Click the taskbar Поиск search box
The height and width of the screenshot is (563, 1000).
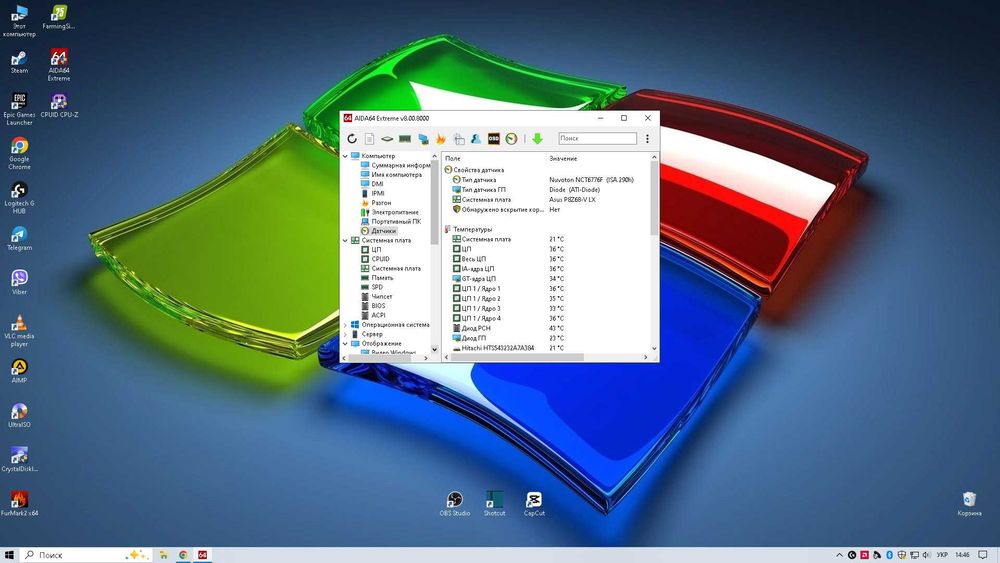click(x=87, y=555)
